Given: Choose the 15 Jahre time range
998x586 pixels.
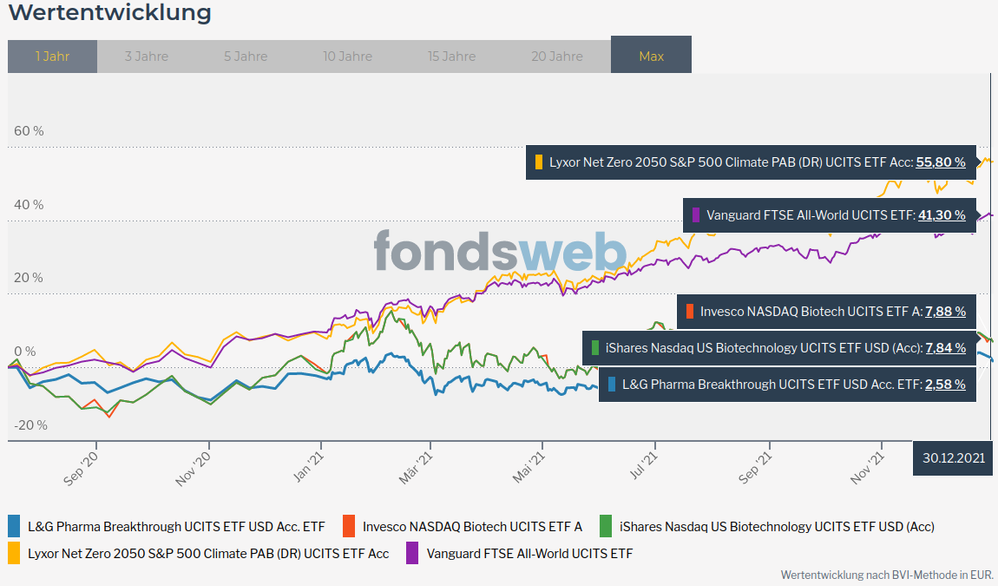Looking at the screenshot, I should (x=452, y=56).
